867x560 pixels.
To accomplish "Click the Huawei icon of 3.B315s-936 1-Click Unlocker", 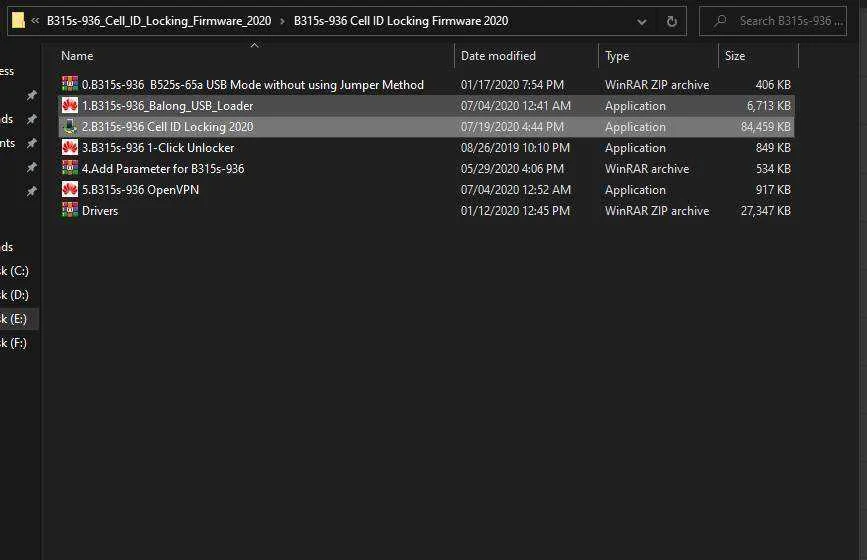I will click(x=70, y=147).
